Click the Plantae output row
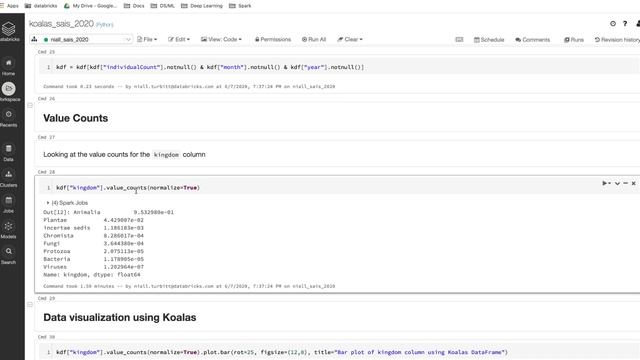This screenshot has width=640, height=360. point(93,220)
